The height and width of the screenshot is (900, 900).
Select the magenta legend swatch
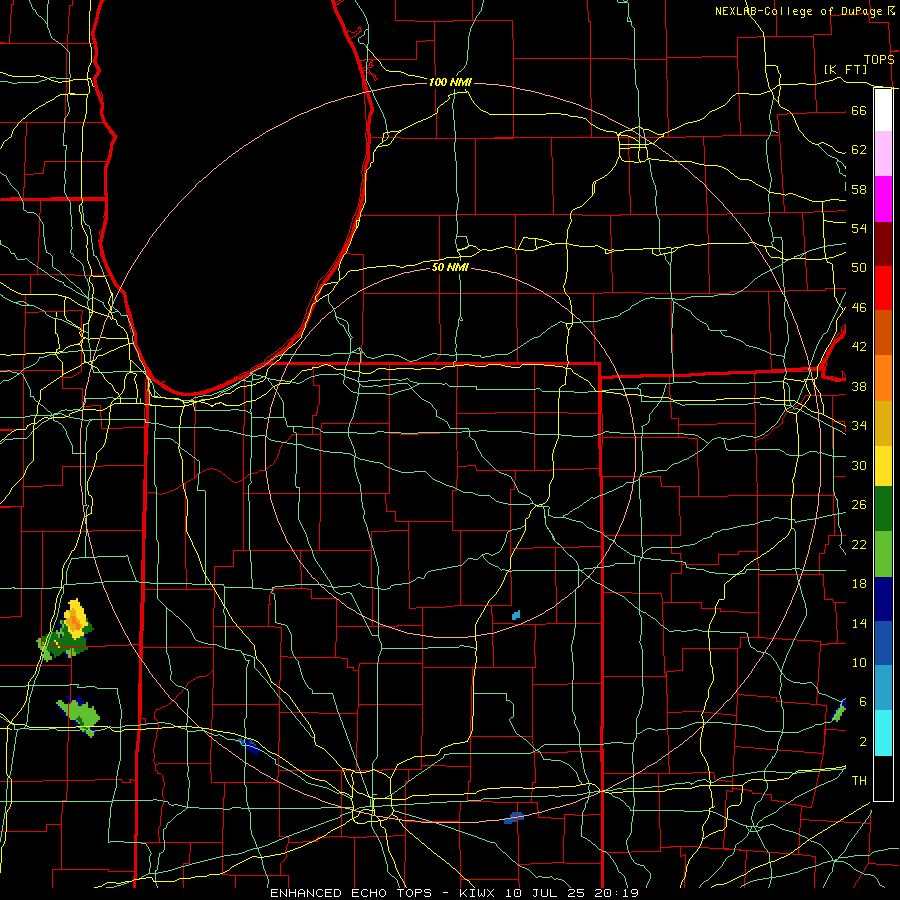[883, 199]
